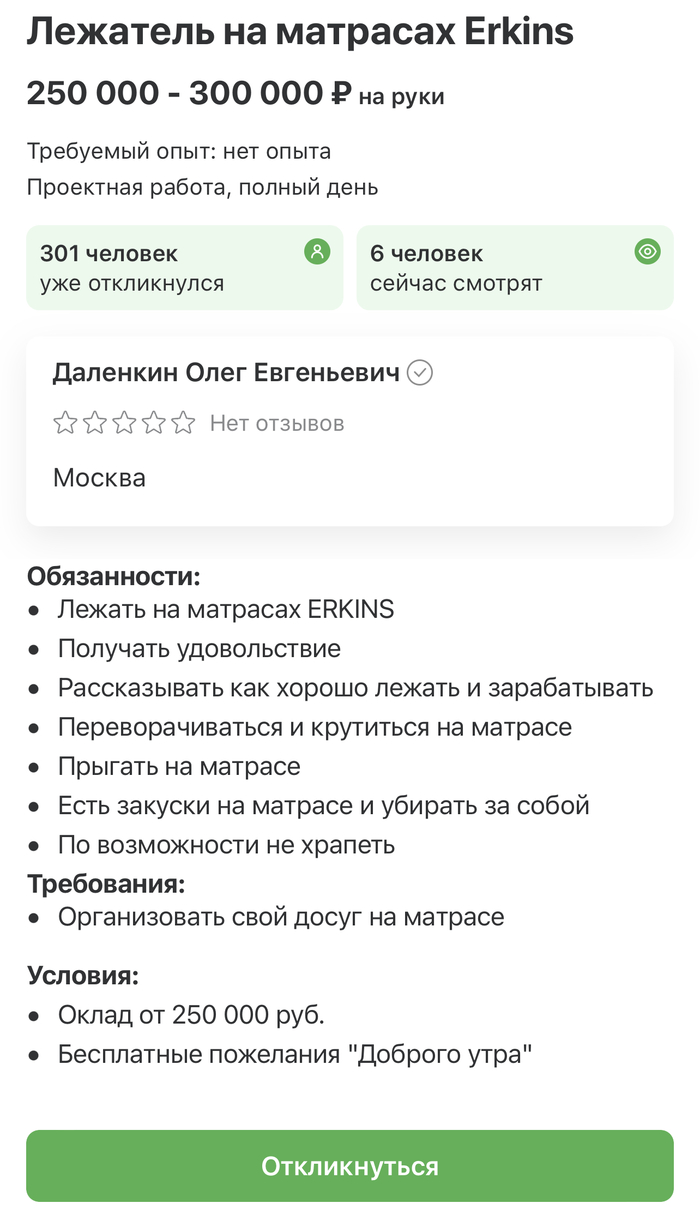
Task: Click the job title Лежатель на матрасах Erkins
Action: pyautogui.click(x=300, y=33)
